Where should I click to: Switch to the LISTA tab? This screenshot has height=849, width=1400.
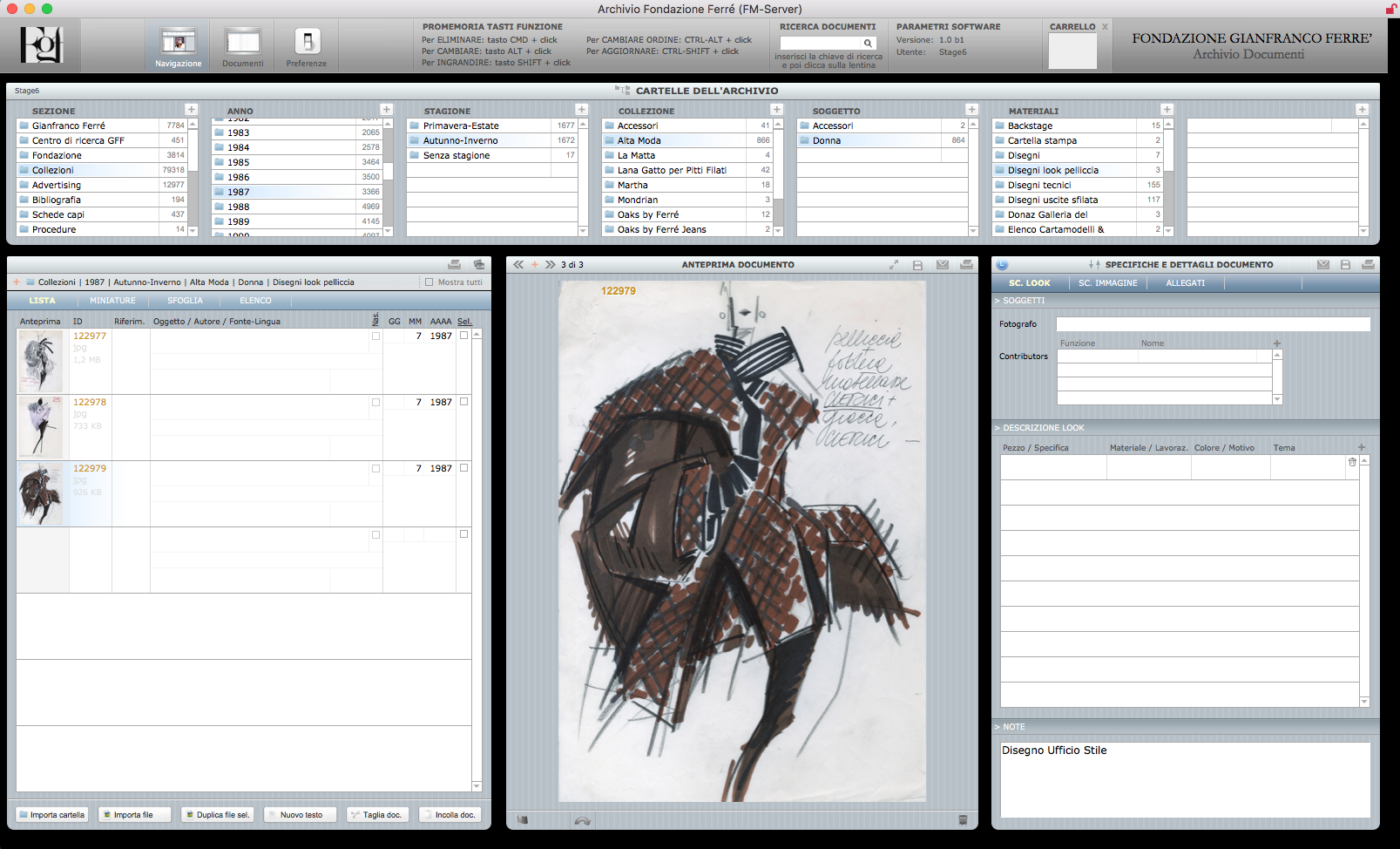42,300
